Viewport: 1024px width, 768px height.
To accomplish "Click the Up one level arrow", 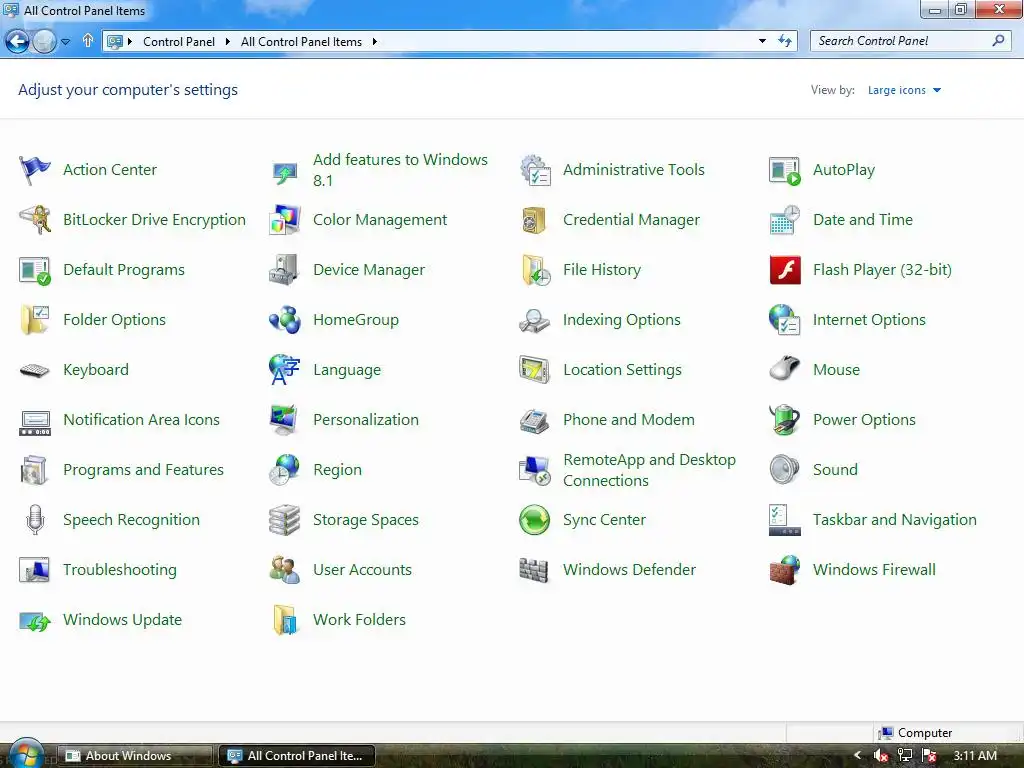I will point(88,41).
